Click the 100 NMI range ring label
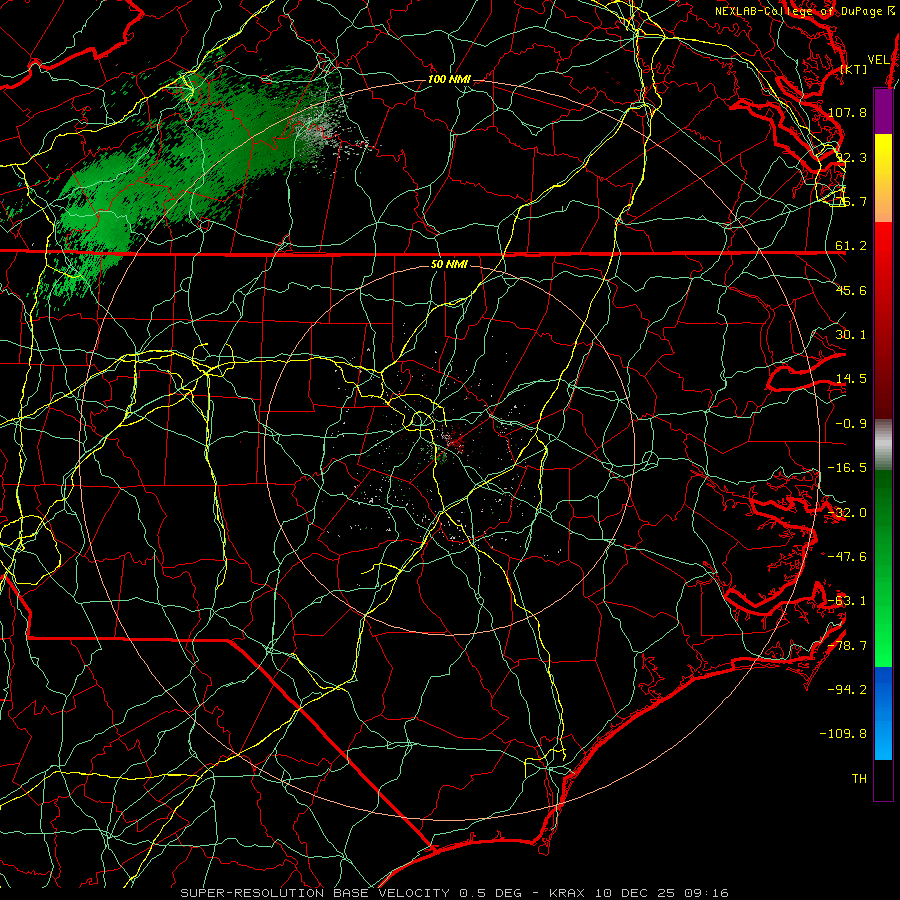 click(449, 79)
